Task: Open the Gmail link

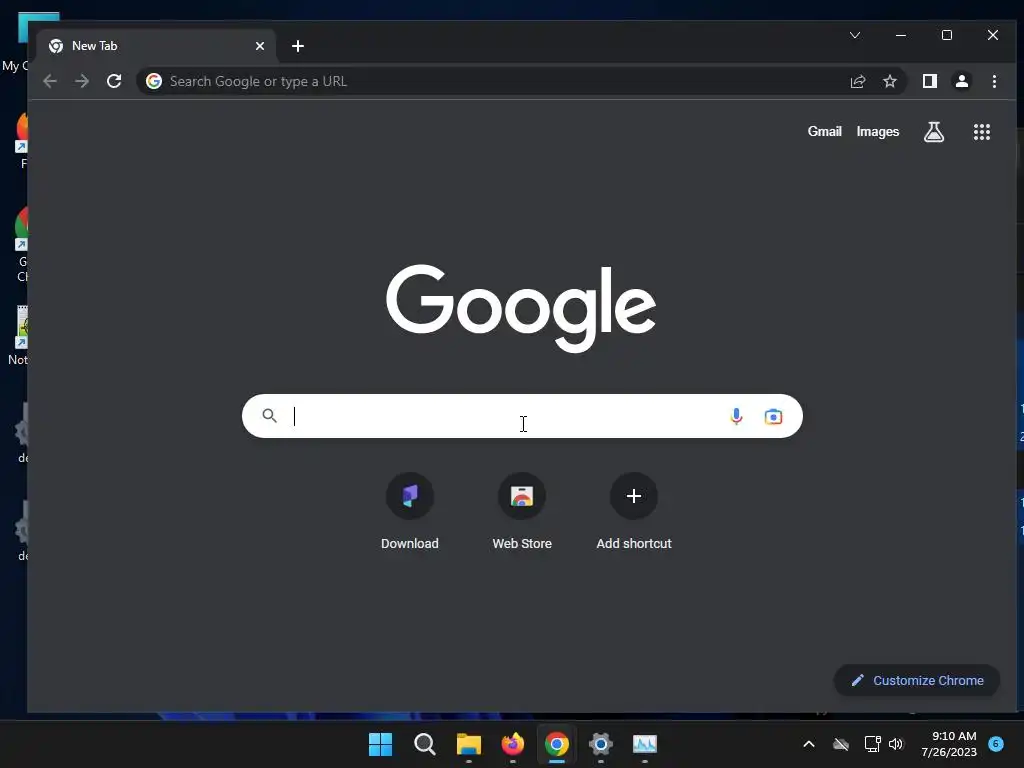Action: click(824, 131)
